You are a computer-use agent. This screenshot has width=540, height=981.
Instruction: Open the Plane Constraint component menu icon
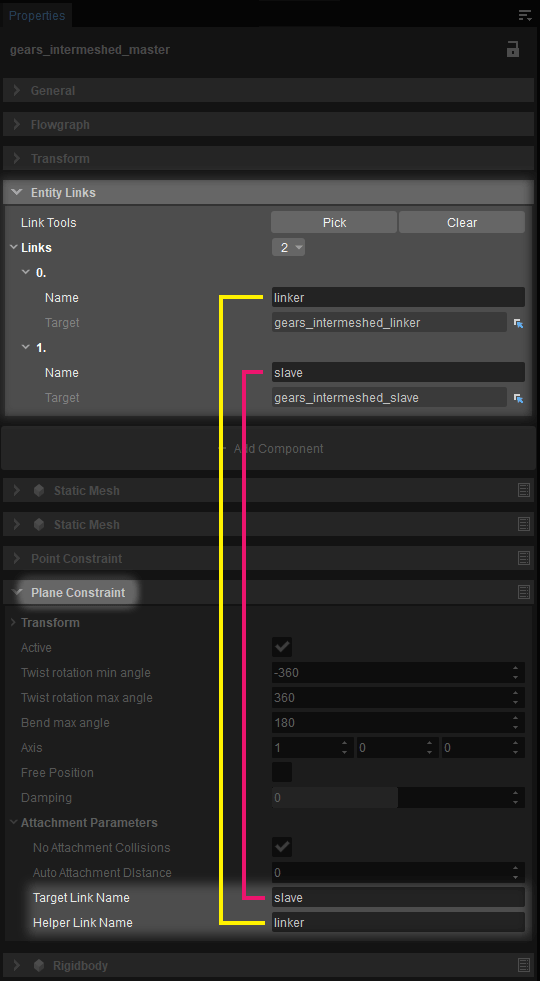pos(524,592)
